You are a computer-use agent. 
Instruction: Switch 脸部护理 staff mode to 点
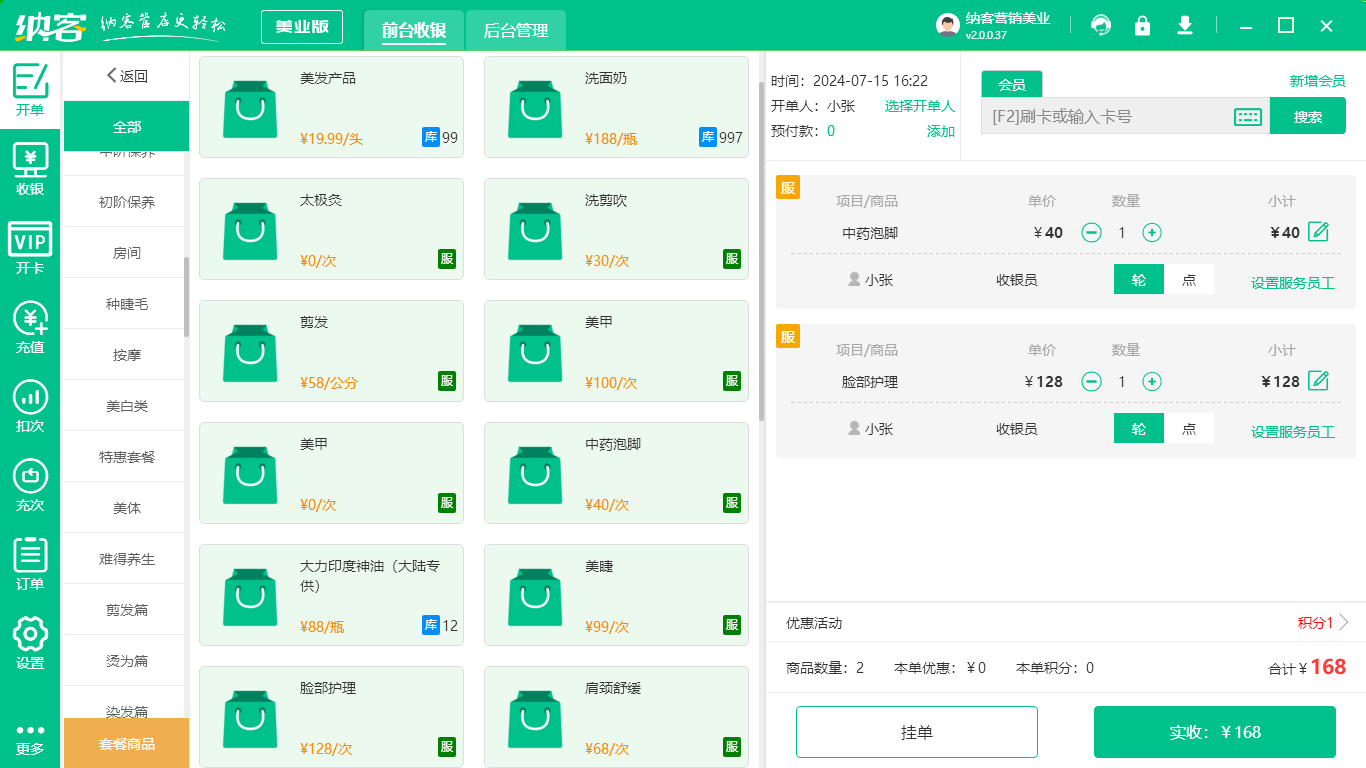(1190, 428)
